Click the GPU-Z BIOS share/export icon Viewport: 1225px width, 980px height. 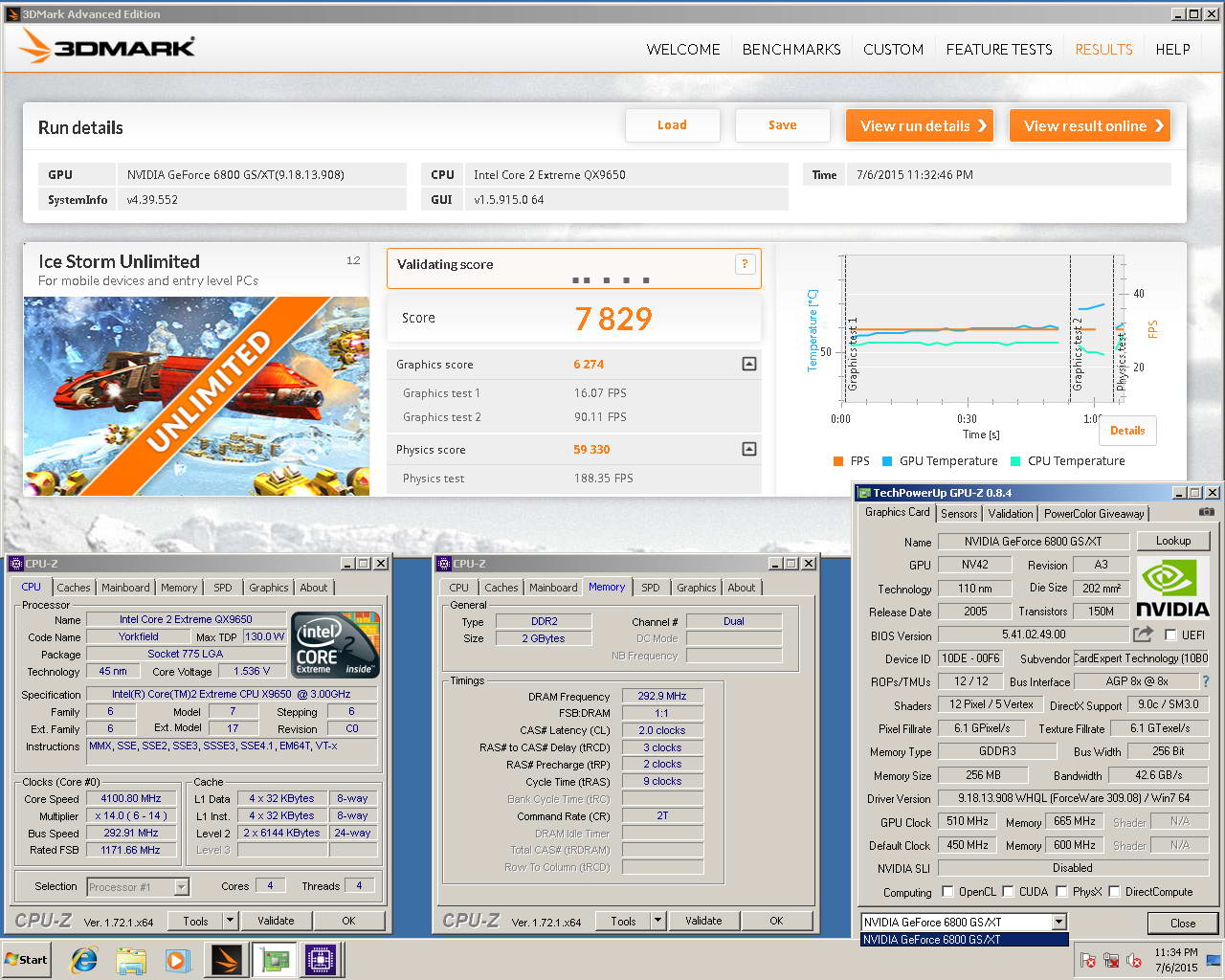coord(1143,634)
